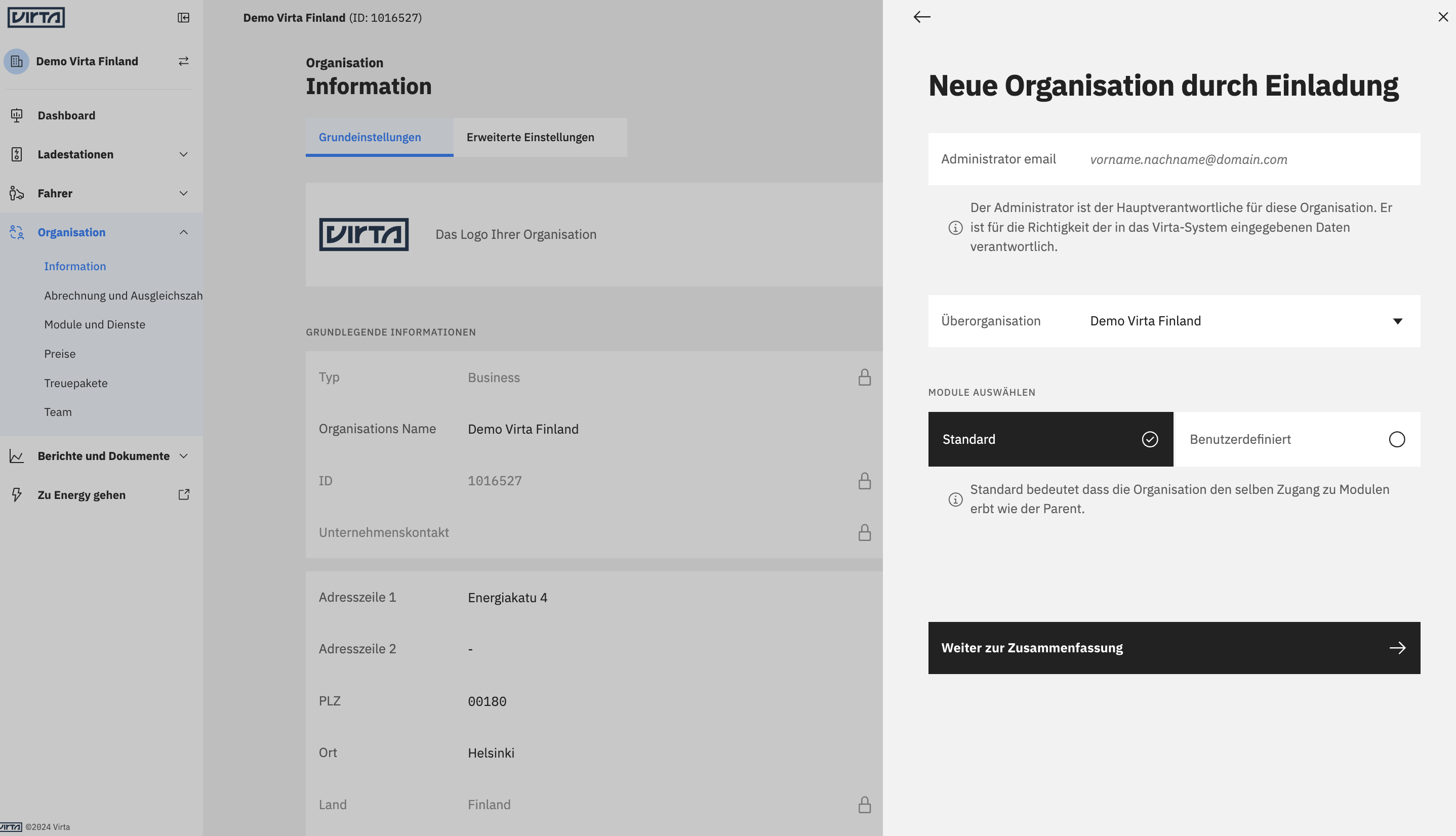Click the ©2024 Virta footer text
The image size is (1456, 836).
click(x=48, y=827)
